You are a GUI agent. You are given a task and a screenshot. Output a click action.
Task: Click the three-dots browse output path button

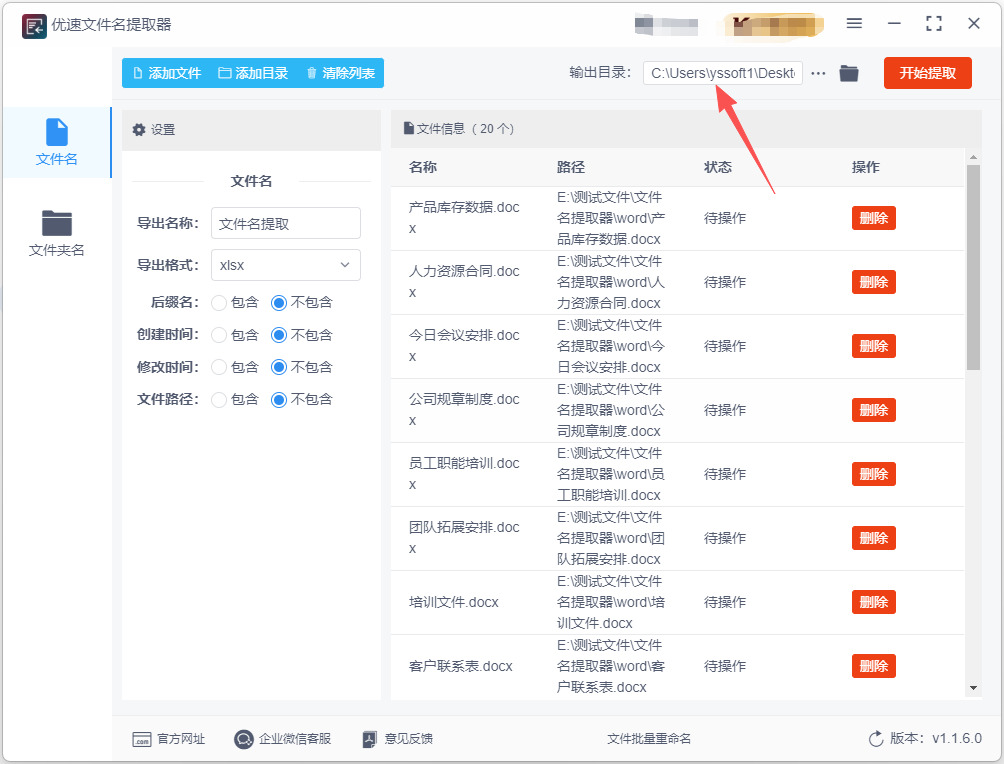[x=818, y=73]
